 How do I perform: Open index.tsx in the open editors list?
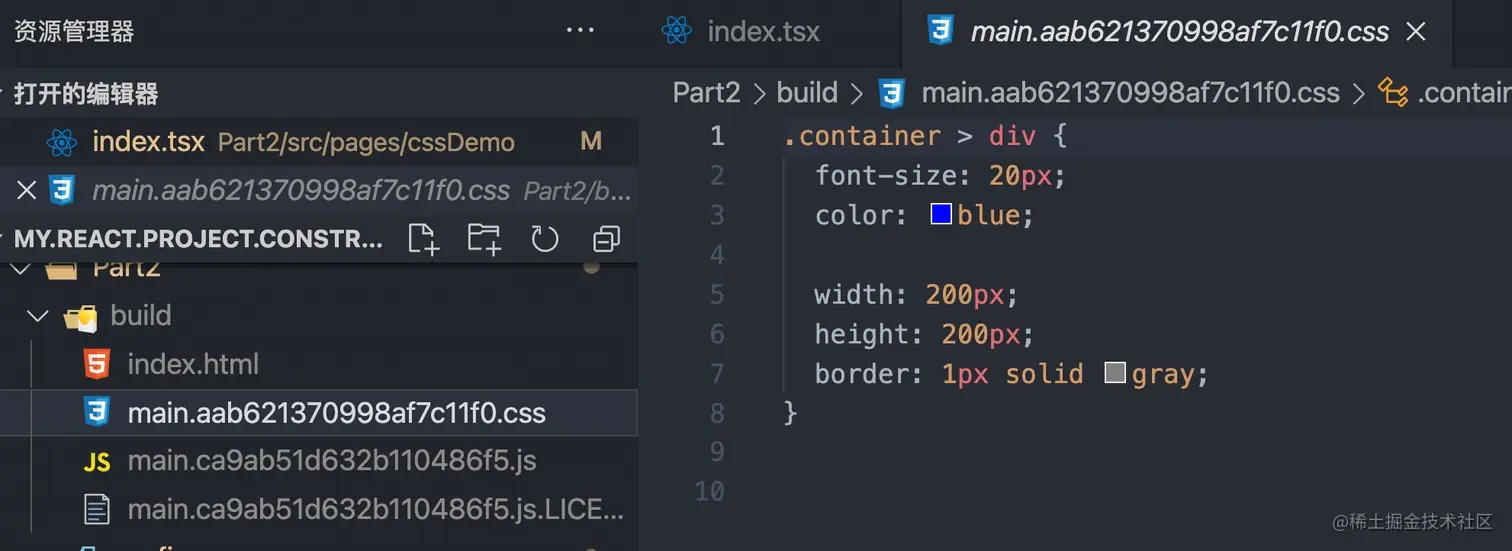pyautogui.click(x=318, y=142)
